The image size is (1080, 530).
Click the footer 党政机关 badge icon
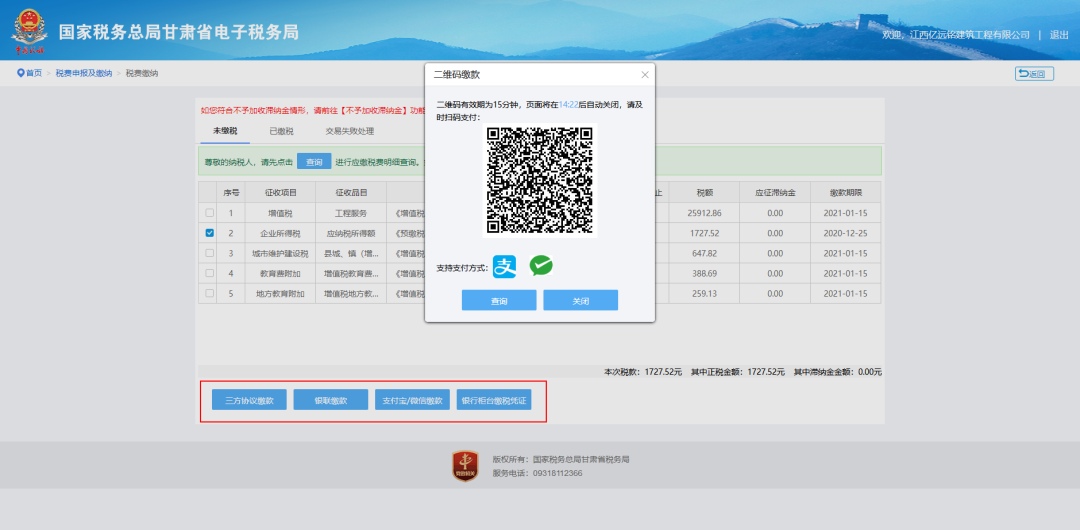[466, 466]
